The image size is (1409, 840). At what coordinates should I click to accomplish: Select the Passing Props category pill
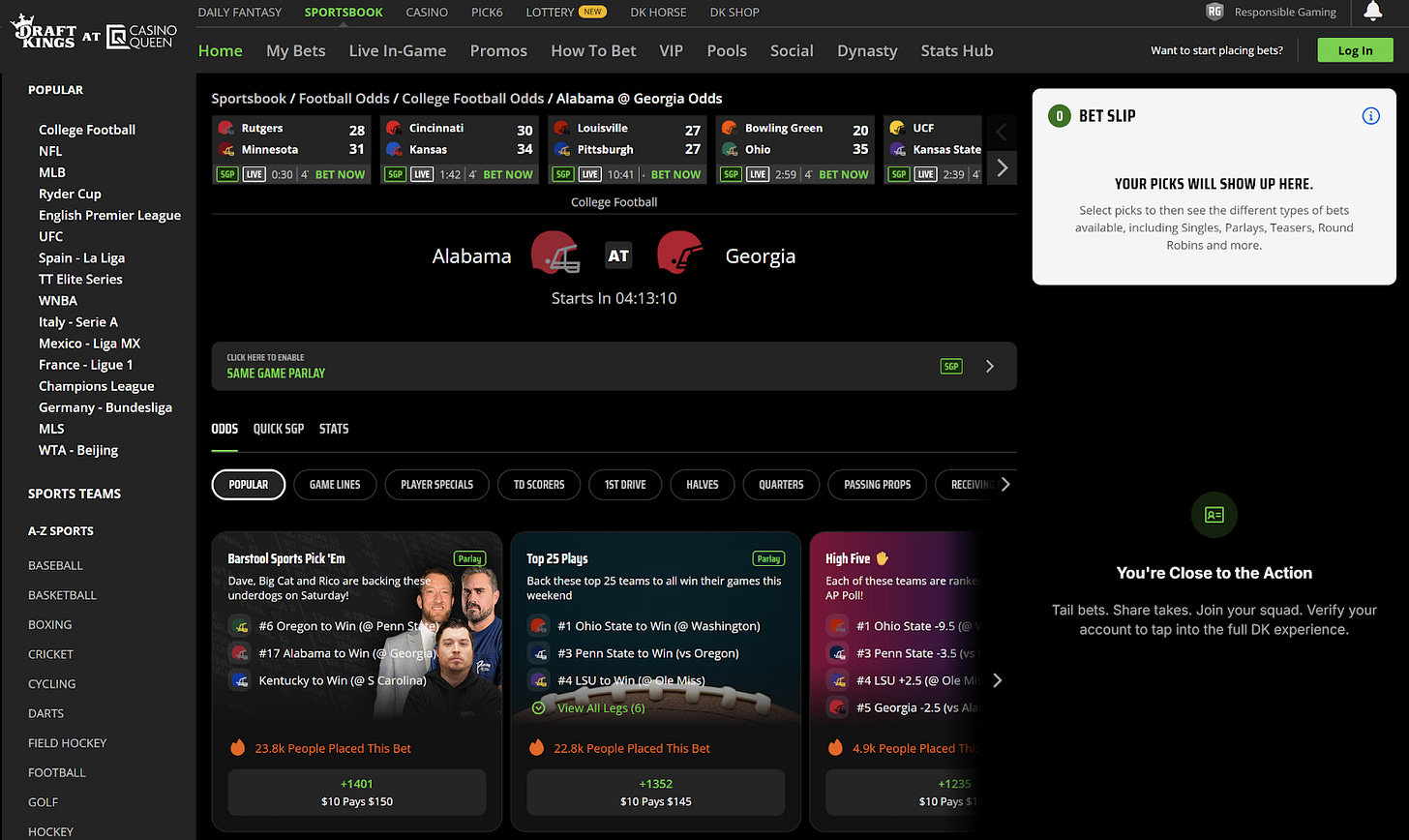(878, 485)
